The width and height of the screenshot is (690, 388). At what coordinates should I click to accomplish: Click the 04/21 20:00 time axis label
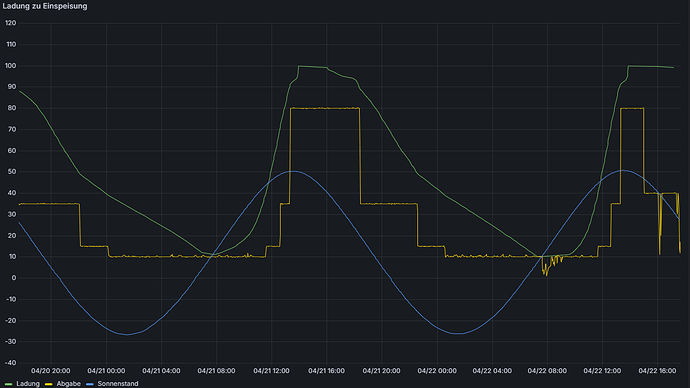point(382,371)
